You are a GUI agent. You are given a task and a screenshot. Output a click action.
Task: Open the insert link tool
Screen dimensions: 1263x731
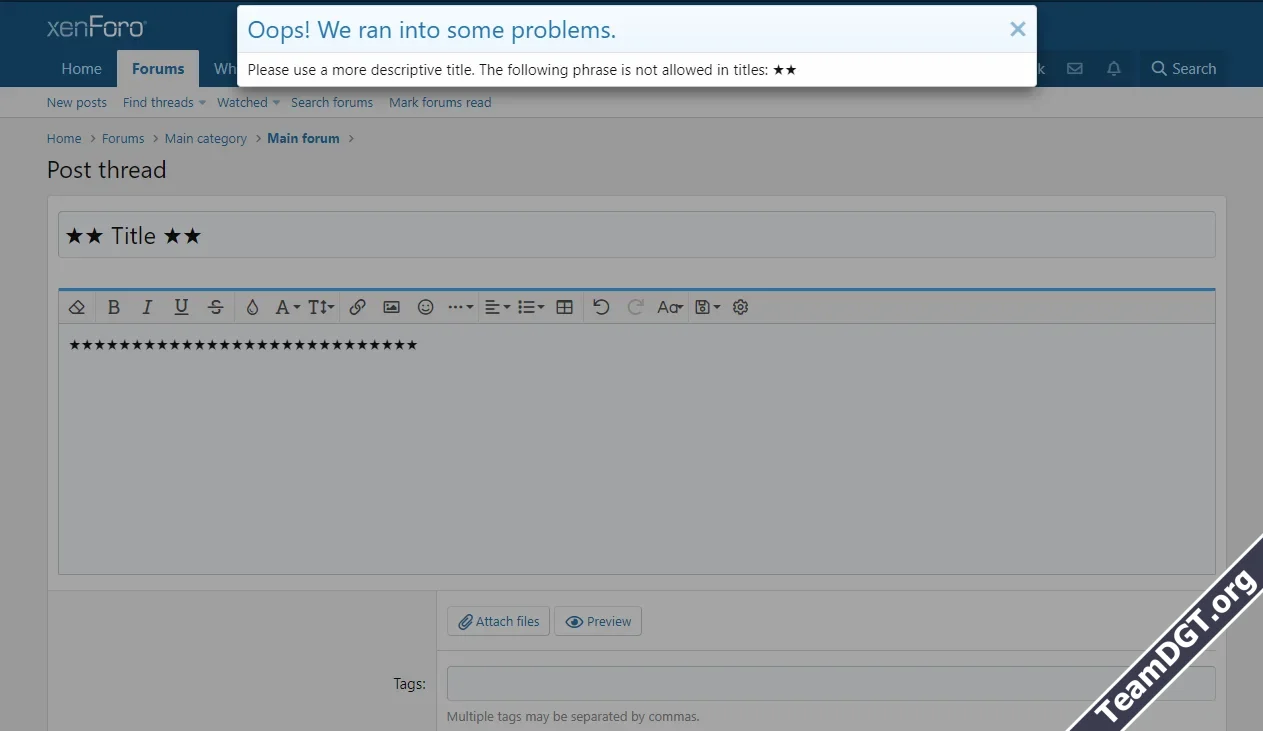(358, 307)
